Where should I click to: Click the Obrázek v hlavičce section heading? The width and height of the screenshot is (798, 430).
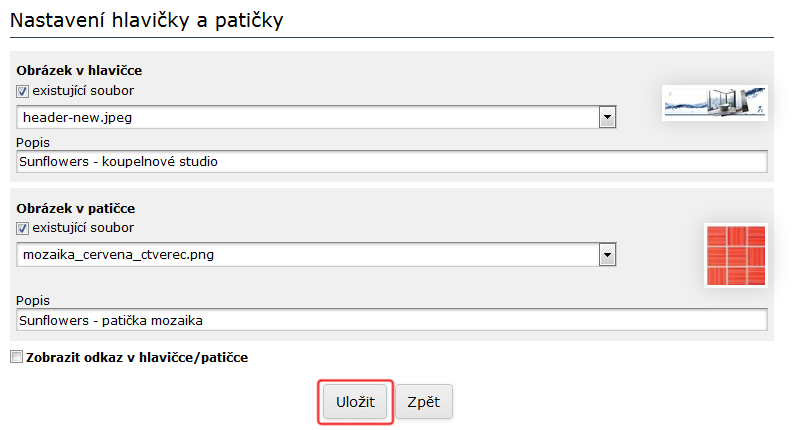[79, 72]
